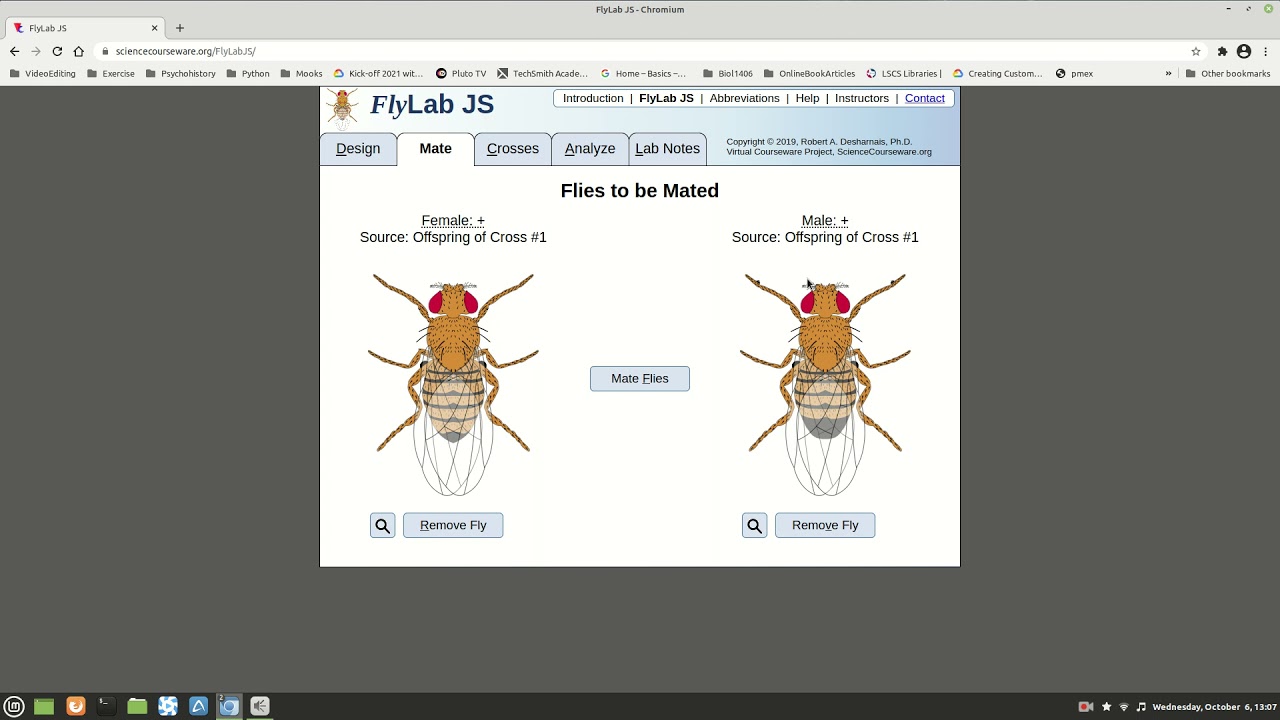Open the TechSmith Academy bookmark
The height and width of the screenshot is (720, 1280).
(x=542, y=73)
